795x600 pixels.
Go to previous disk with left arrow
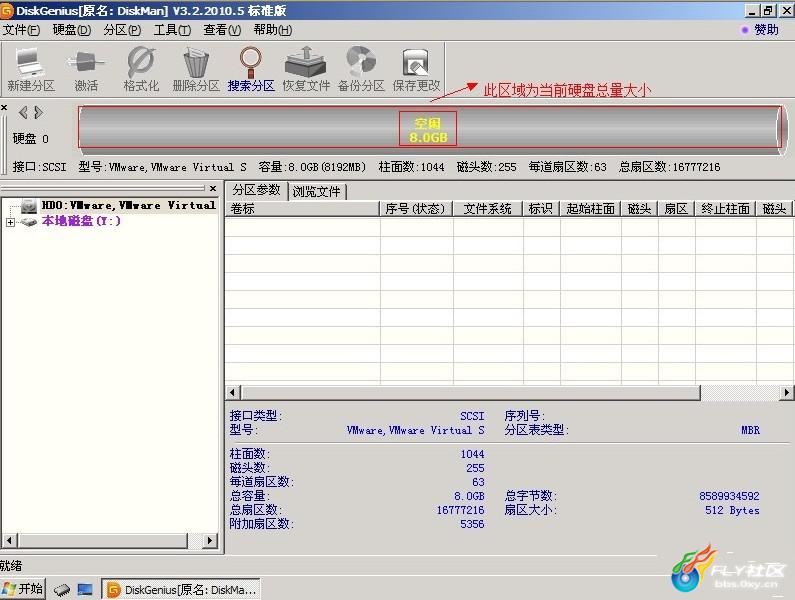coord(23,112)
